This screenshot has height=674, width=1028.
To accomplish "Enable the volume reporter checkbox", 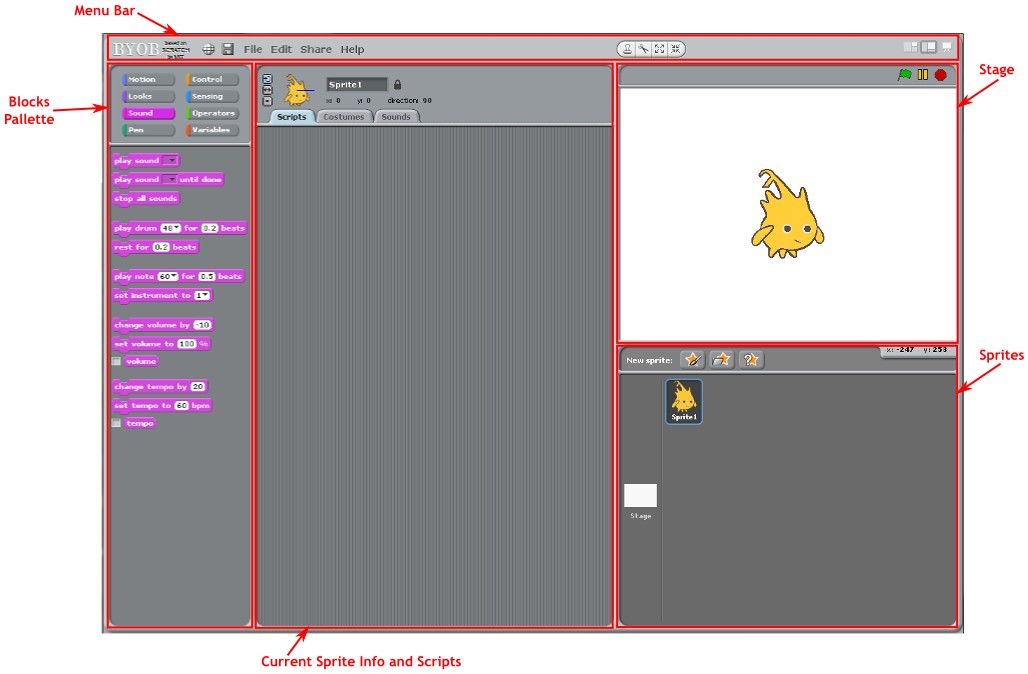I will click(x=116, y=361).
